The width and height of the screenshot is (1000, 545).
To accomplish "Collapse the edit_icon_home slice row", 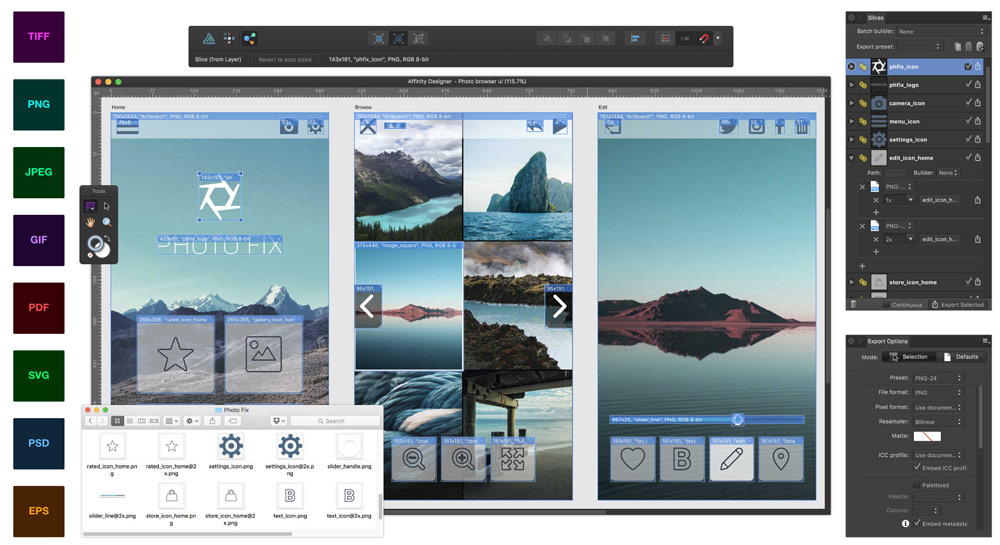I will pyautogui.click(x=851, y=157).
